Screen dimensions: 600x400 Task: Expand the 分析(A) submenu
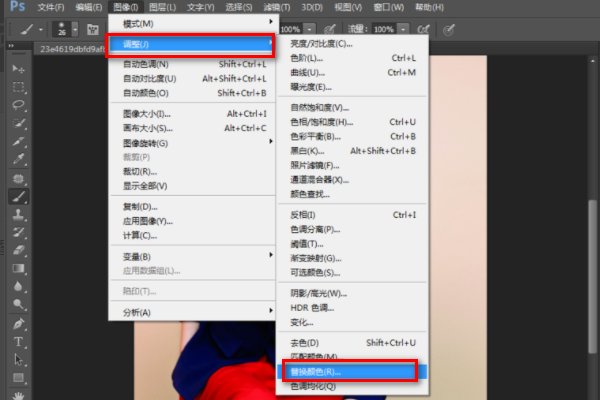192,312
